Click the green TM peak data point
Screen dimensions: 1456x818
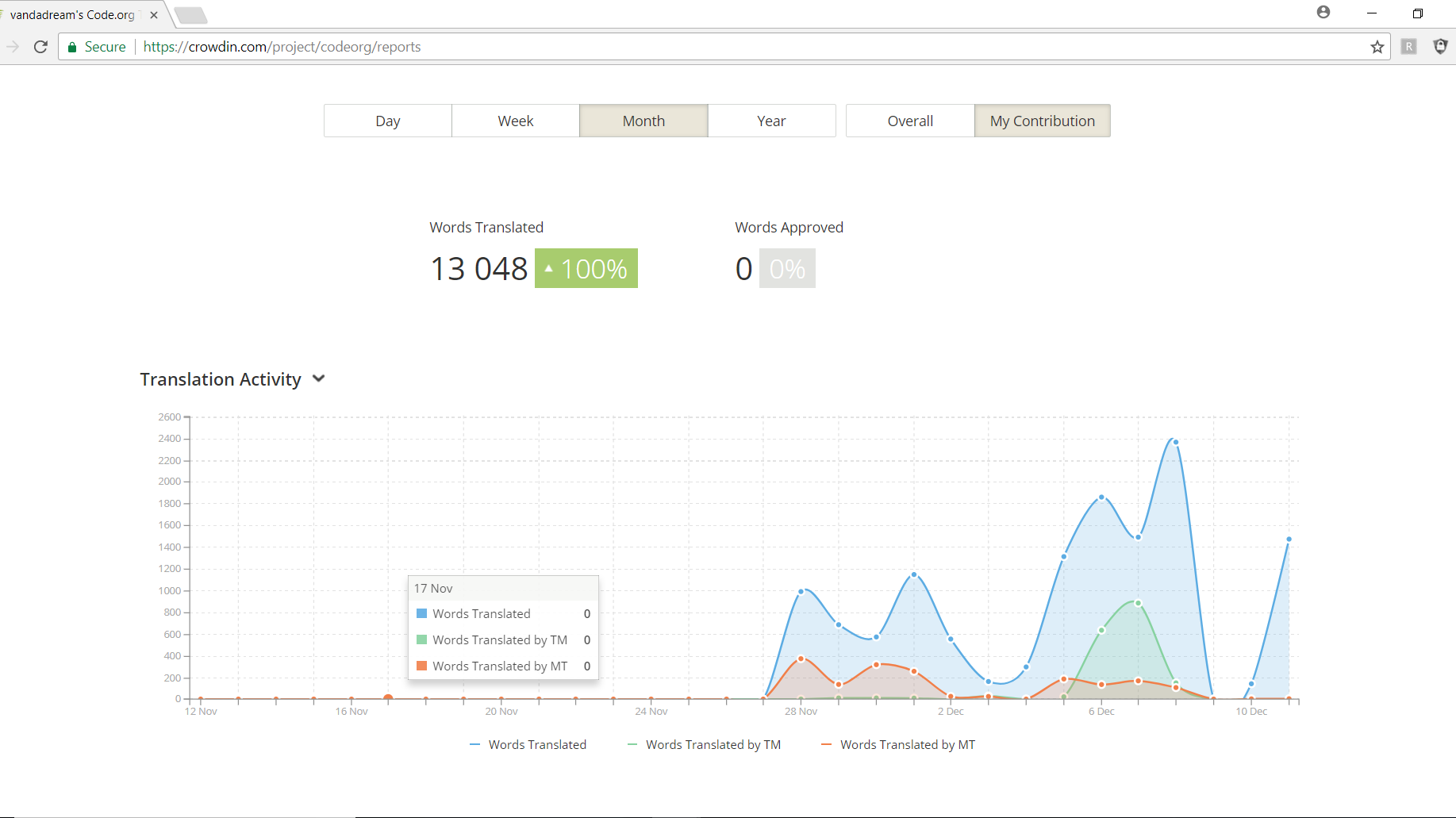[x=1138, y=603]
